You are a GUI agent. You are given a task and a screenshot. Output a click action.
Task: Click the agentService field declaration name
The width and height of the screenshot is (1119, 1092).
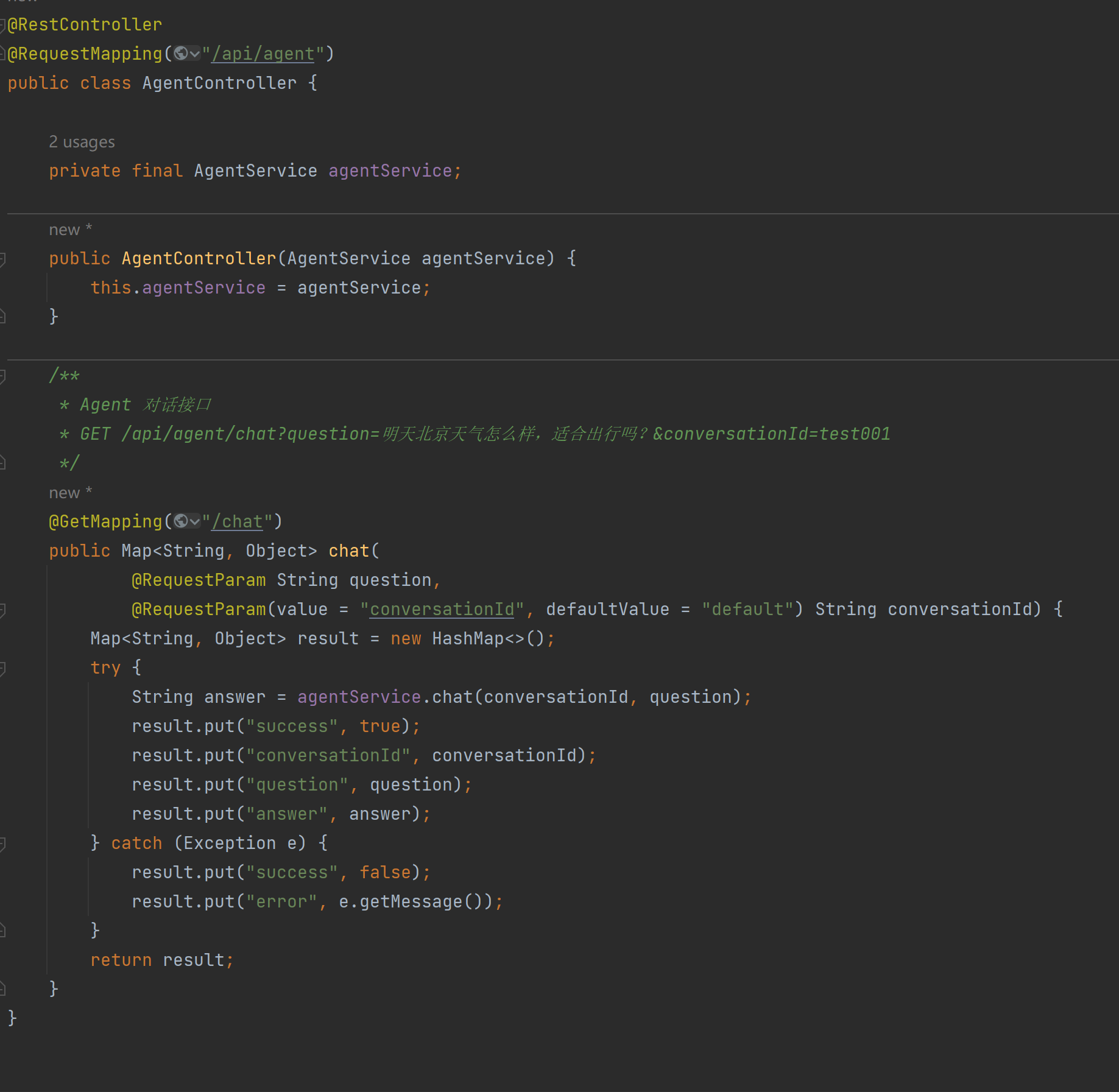pyautogui.click(x=390, y=171)
